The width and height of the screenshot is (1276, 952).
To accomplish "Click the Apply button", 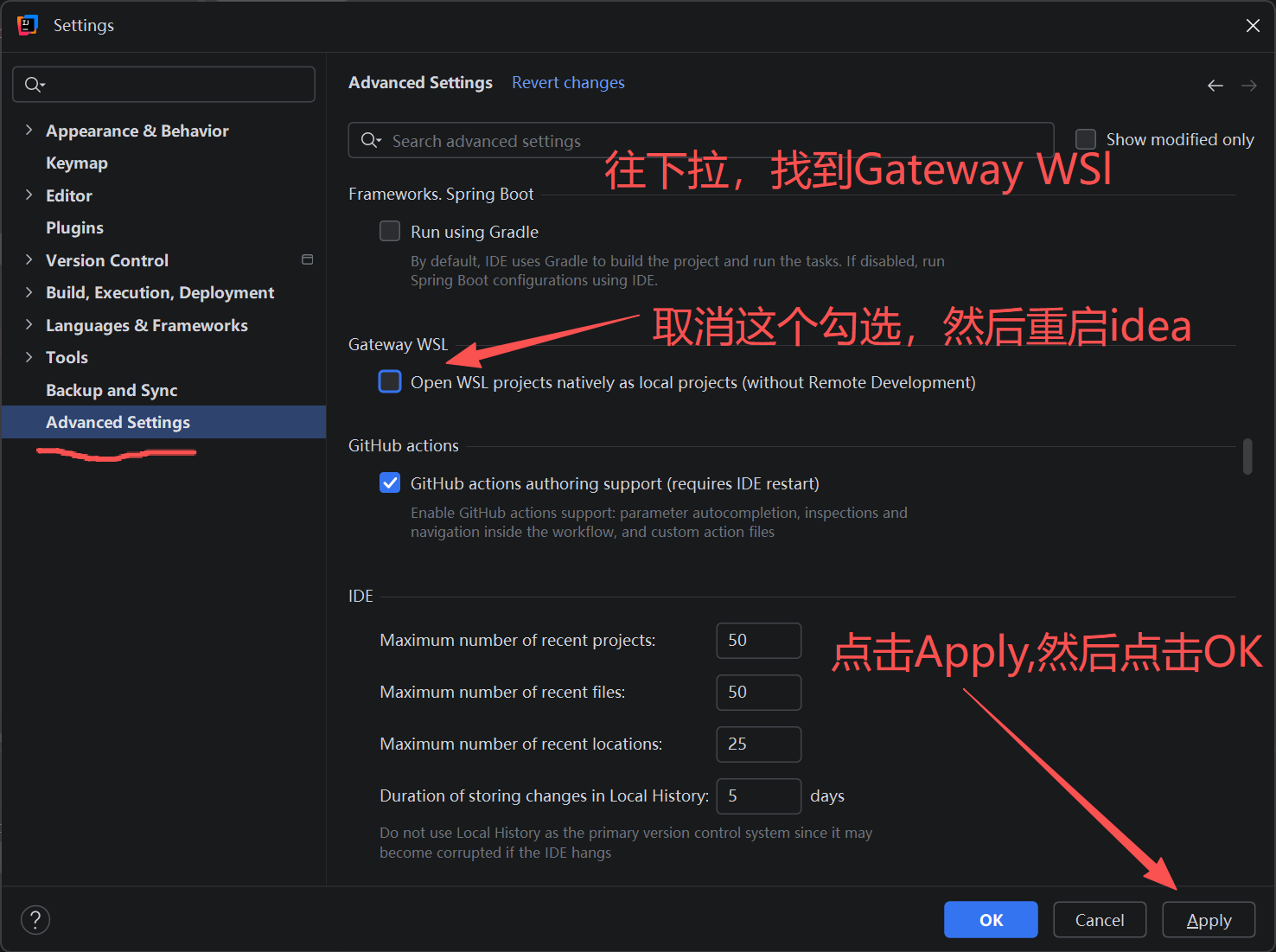I will point(1208,919).
